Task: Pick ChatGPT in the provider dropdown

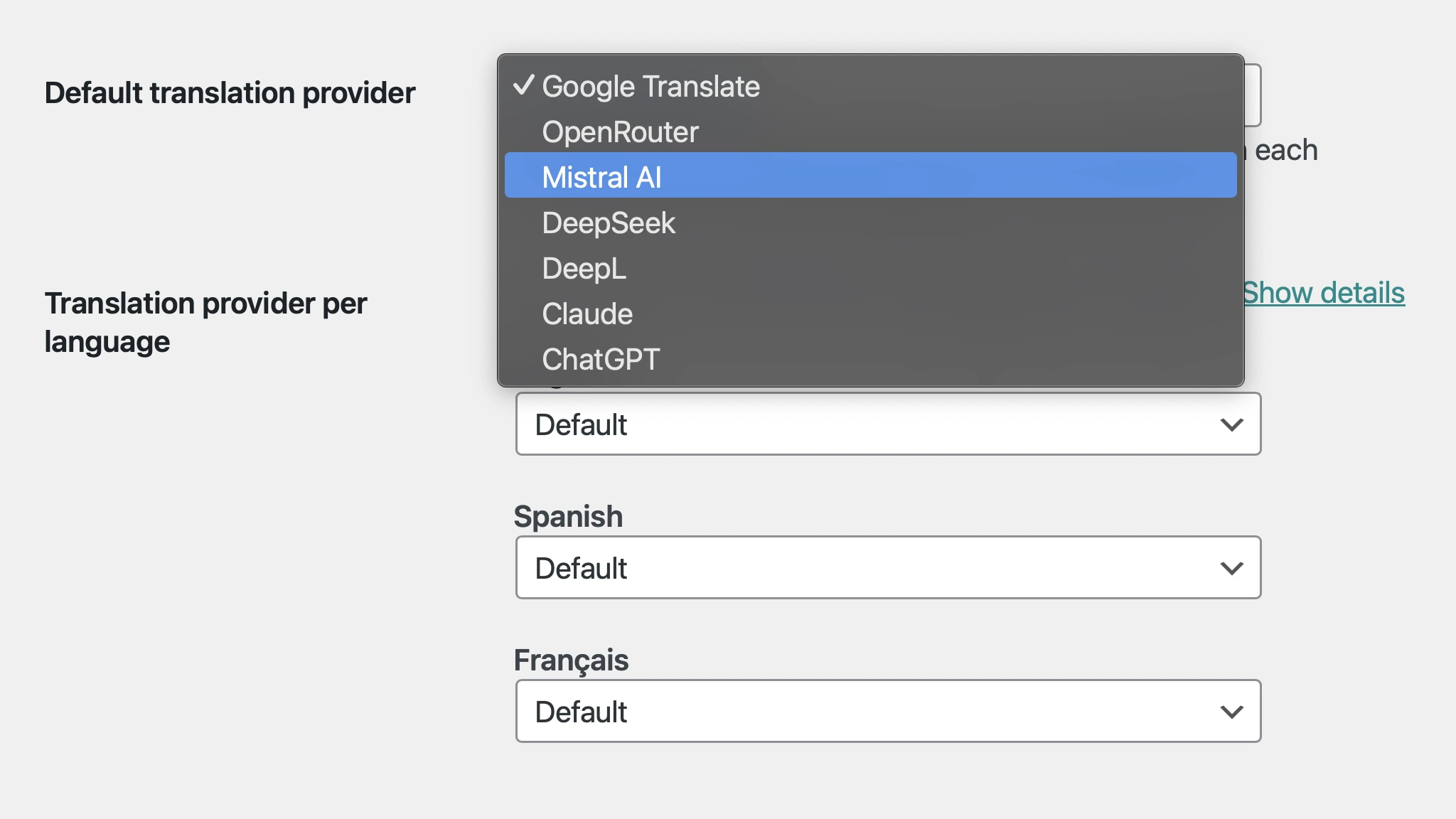Action: point(601,359)
